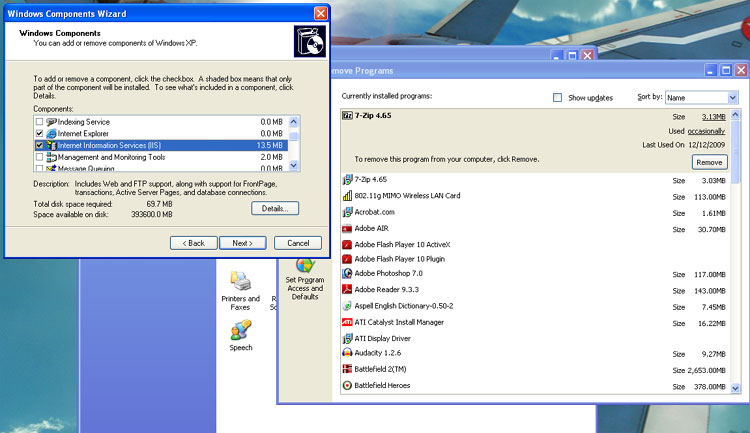
Task: Select 'Indexing Service' component row text
Action: tap(84, 122)
